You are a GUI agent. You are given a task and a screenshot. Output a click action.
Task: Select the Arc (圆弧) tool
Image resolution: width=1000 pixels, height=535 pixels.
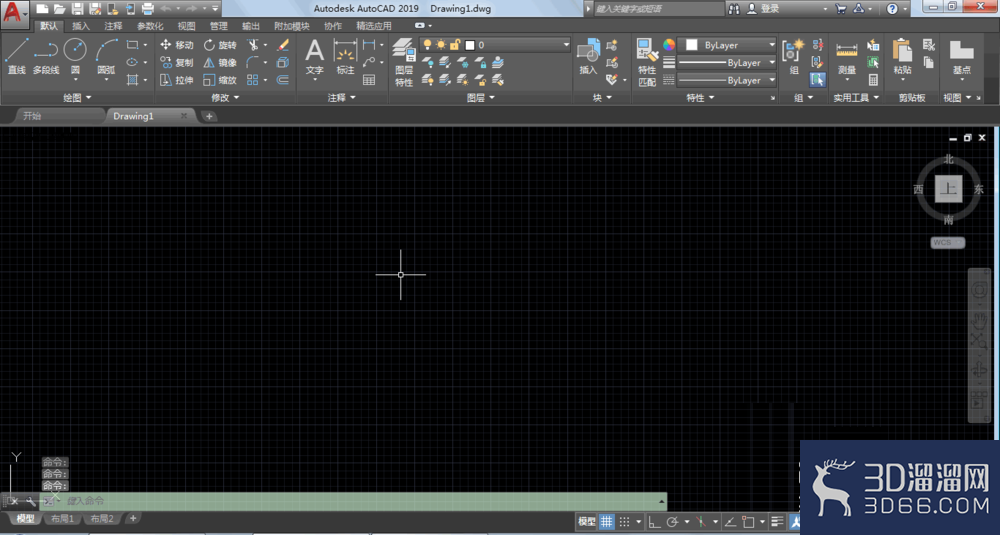click(106, 56)
